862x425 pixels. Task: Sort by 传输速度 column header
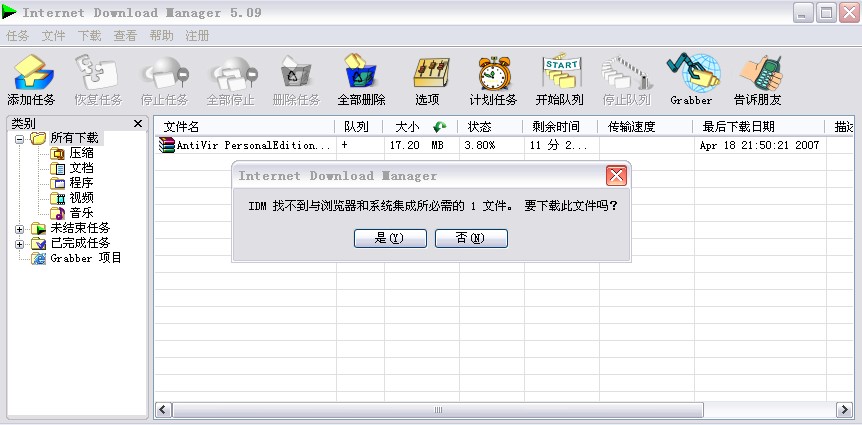click(645, 127)
